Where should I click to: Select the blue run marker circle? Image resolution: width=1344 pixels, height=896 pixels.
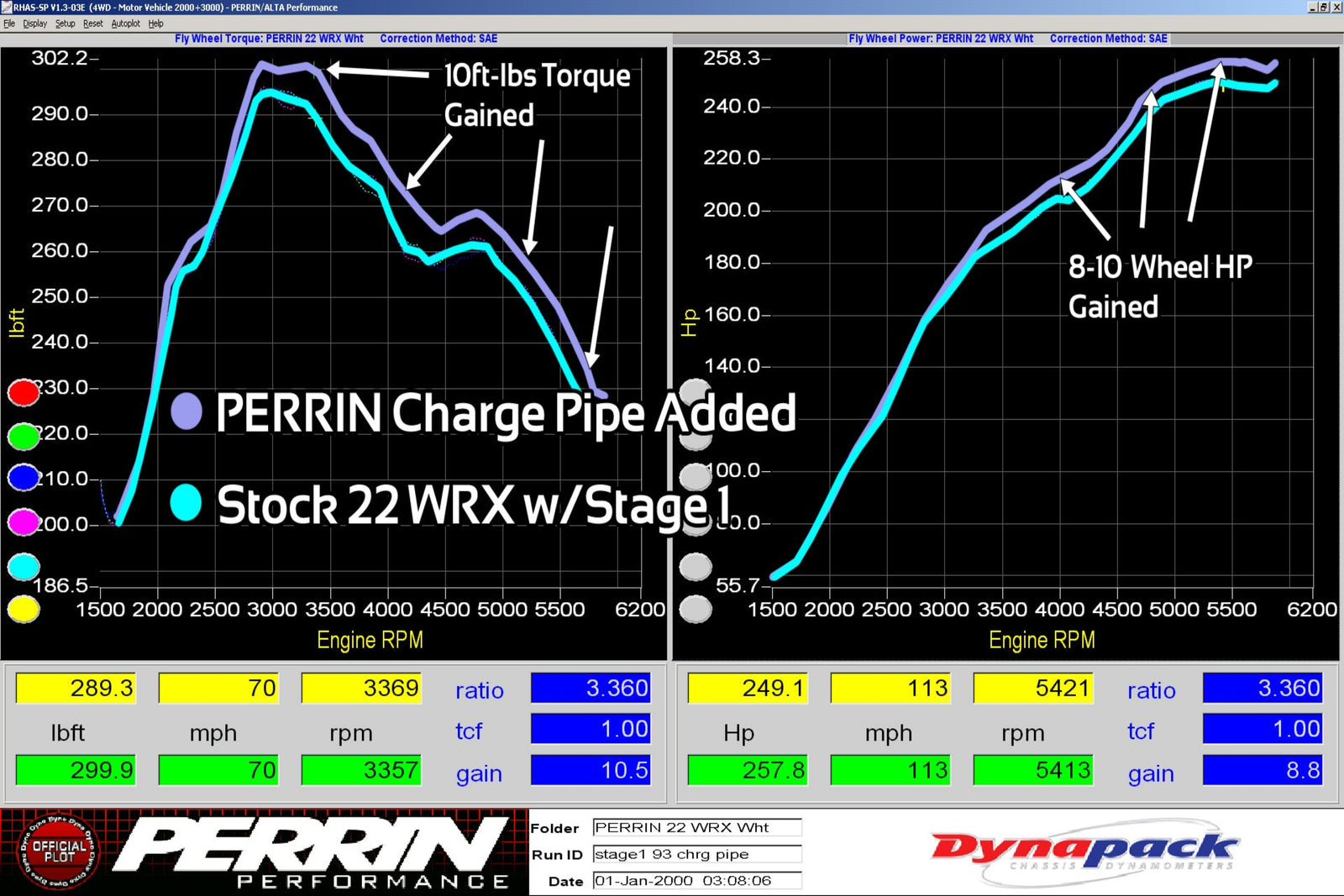pyautogui.click(x=24, y=478)
